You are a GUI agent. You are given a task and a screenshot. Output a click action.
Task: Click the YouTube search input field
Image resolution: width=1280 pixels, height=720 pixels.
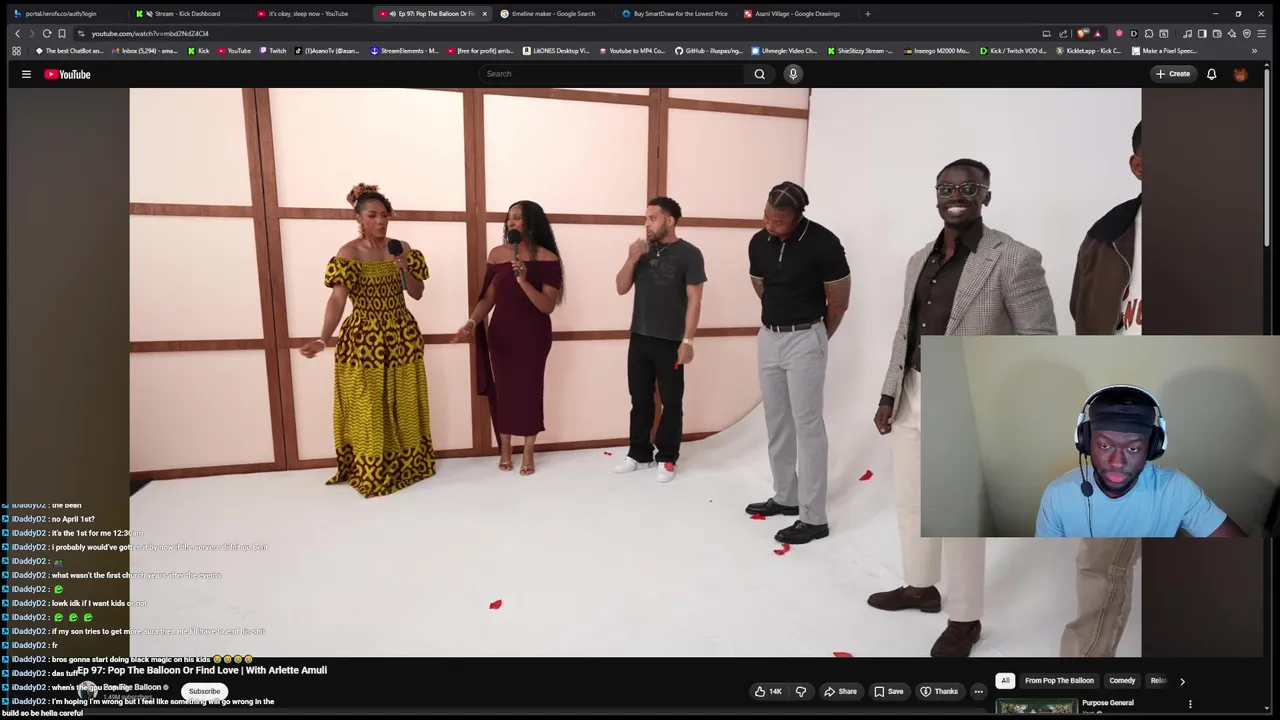611,74
